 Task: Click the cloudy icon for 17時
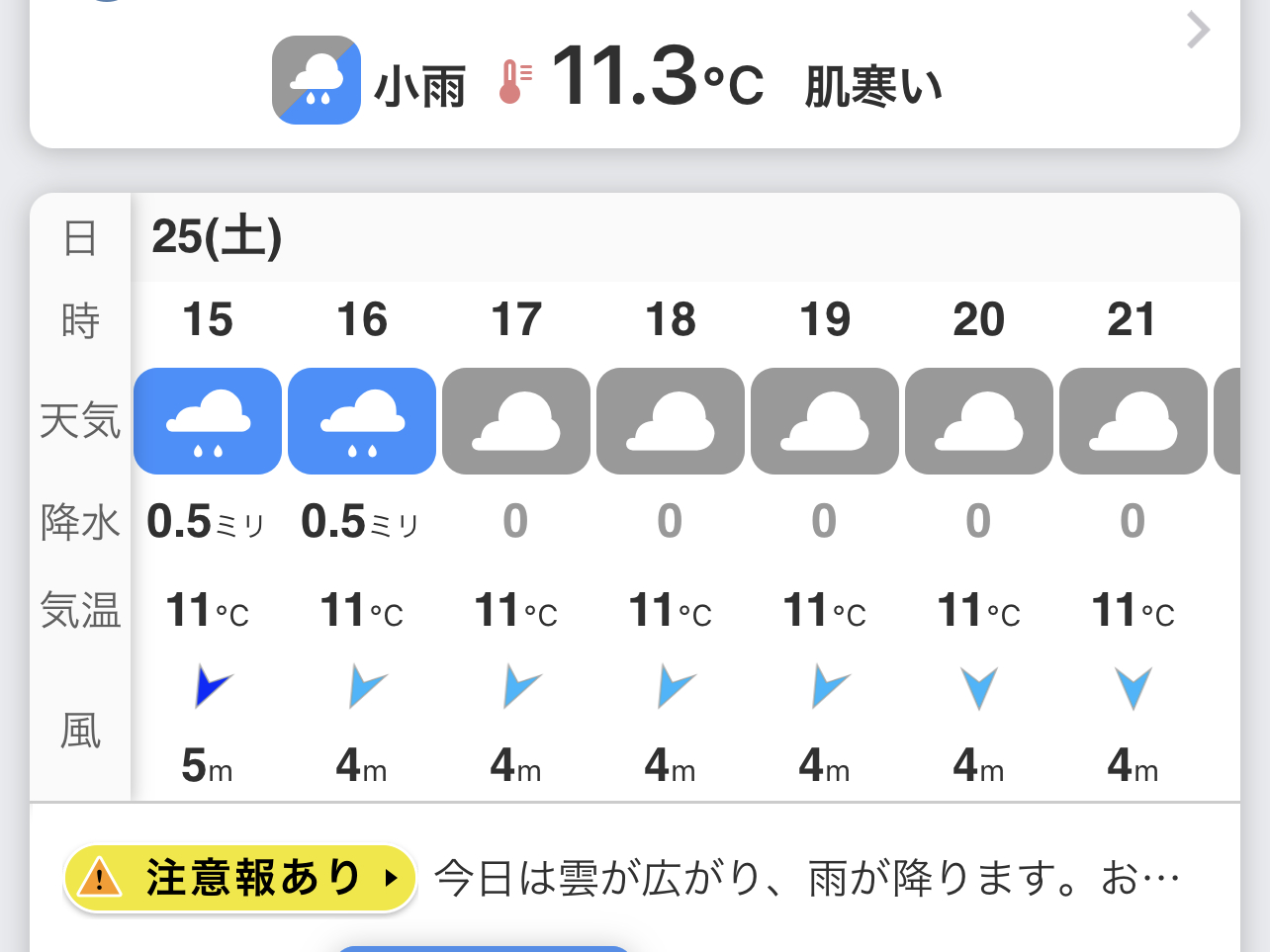pyautogui.click(x=516, y=421)
